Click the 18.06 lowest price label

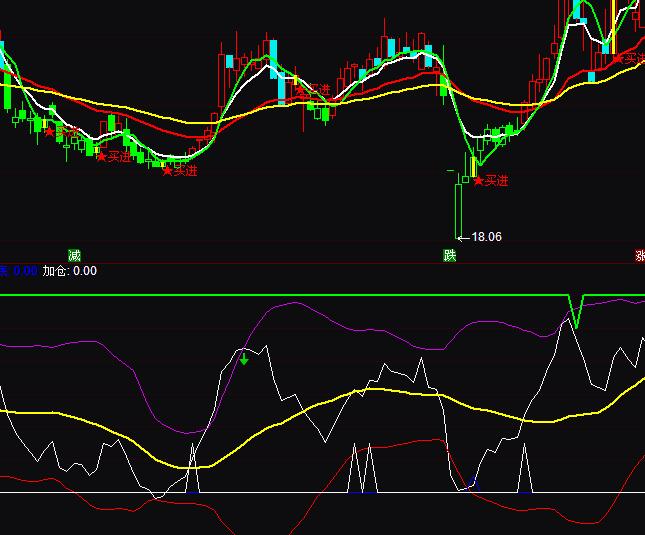pyautogui.click(x=486, y=237)
